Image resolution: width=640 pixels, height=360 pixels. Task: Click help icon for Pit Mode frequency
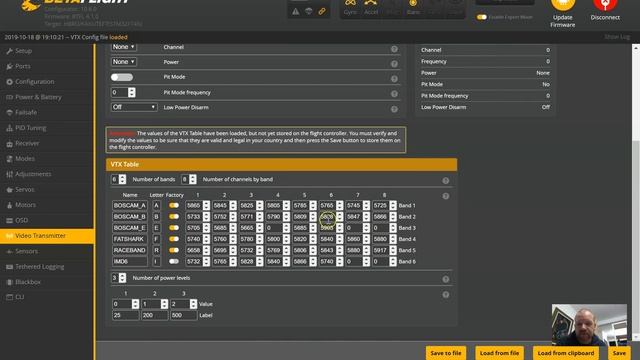(394, 94)
